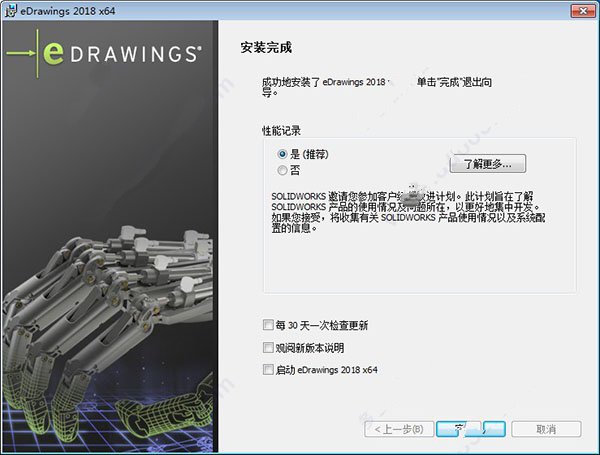The height and width of the screenshot is (455, 600).
Task: Close the eDrawings 2018 x64 installer window
Action: 583,11
